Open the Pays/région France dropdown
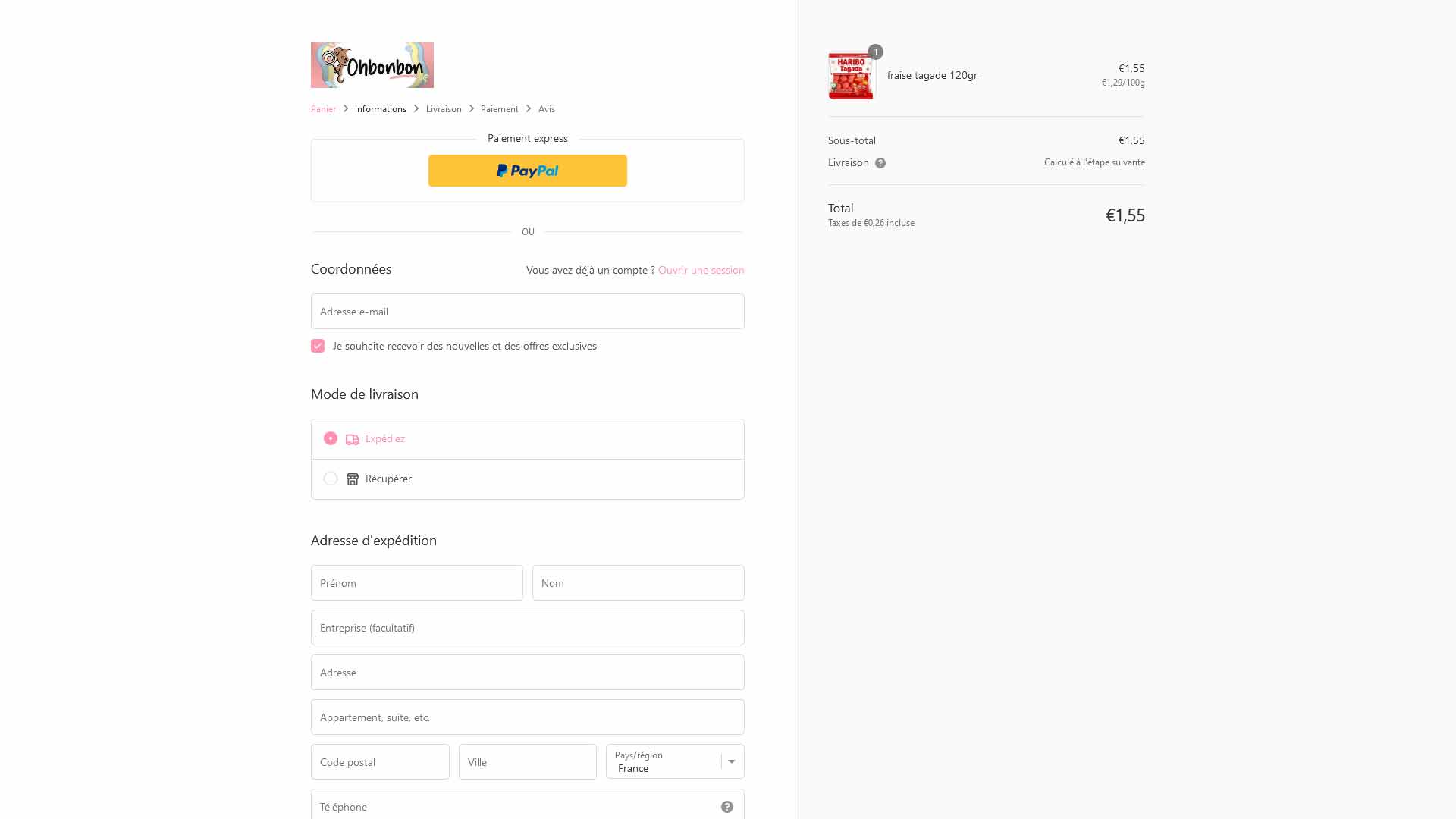Screen dimensions: 1456x819 (675, 761)
